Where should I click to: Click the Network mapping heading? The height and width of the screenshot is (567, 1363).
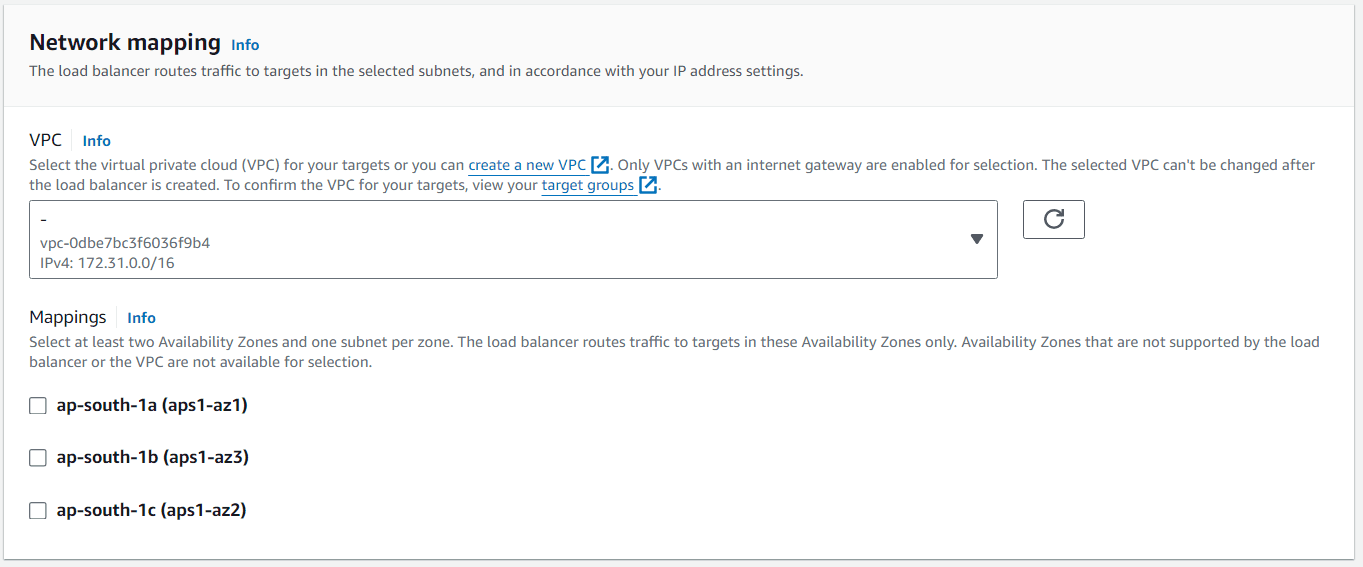point(125,42)
